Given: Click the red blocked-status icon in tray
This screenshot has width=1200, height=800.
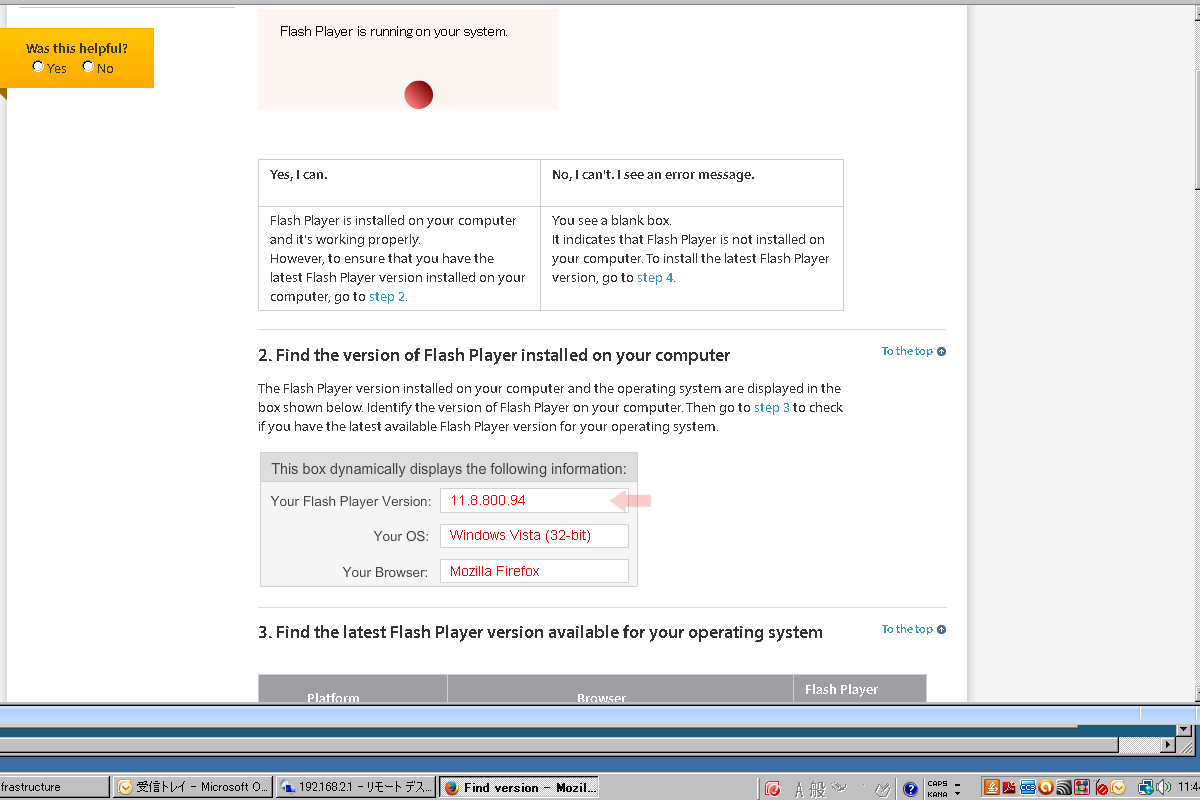Looking at the screenshot, I should tap(1102, 788).
